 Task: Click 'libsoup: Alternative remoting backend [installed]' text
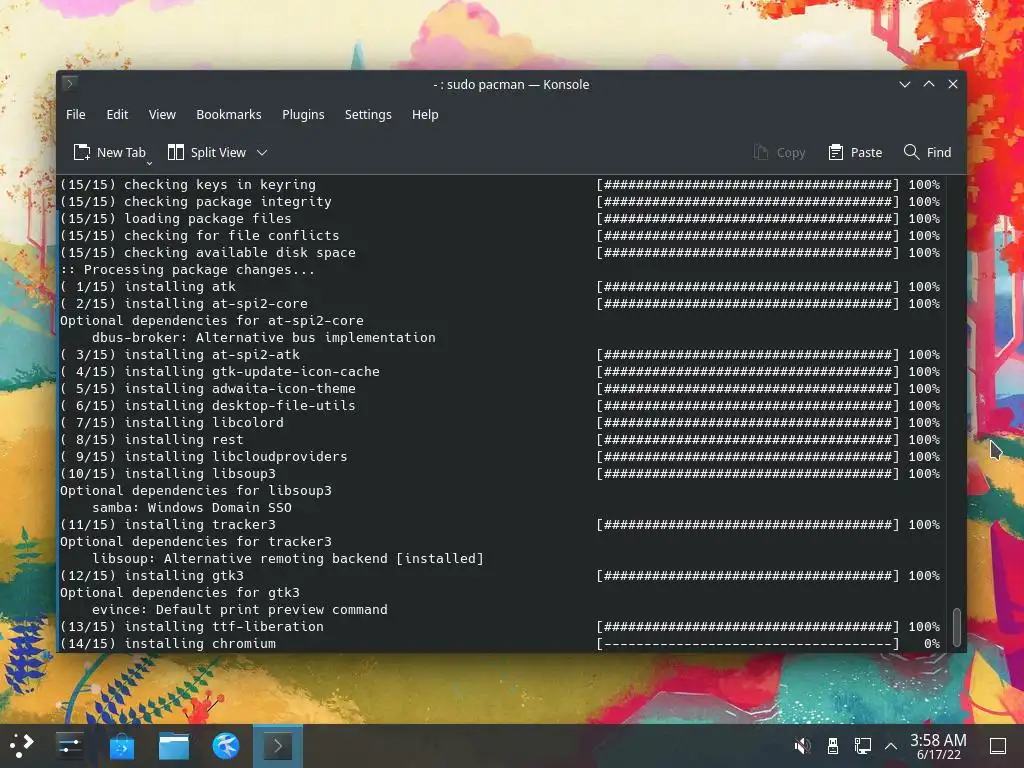[288, 558]
